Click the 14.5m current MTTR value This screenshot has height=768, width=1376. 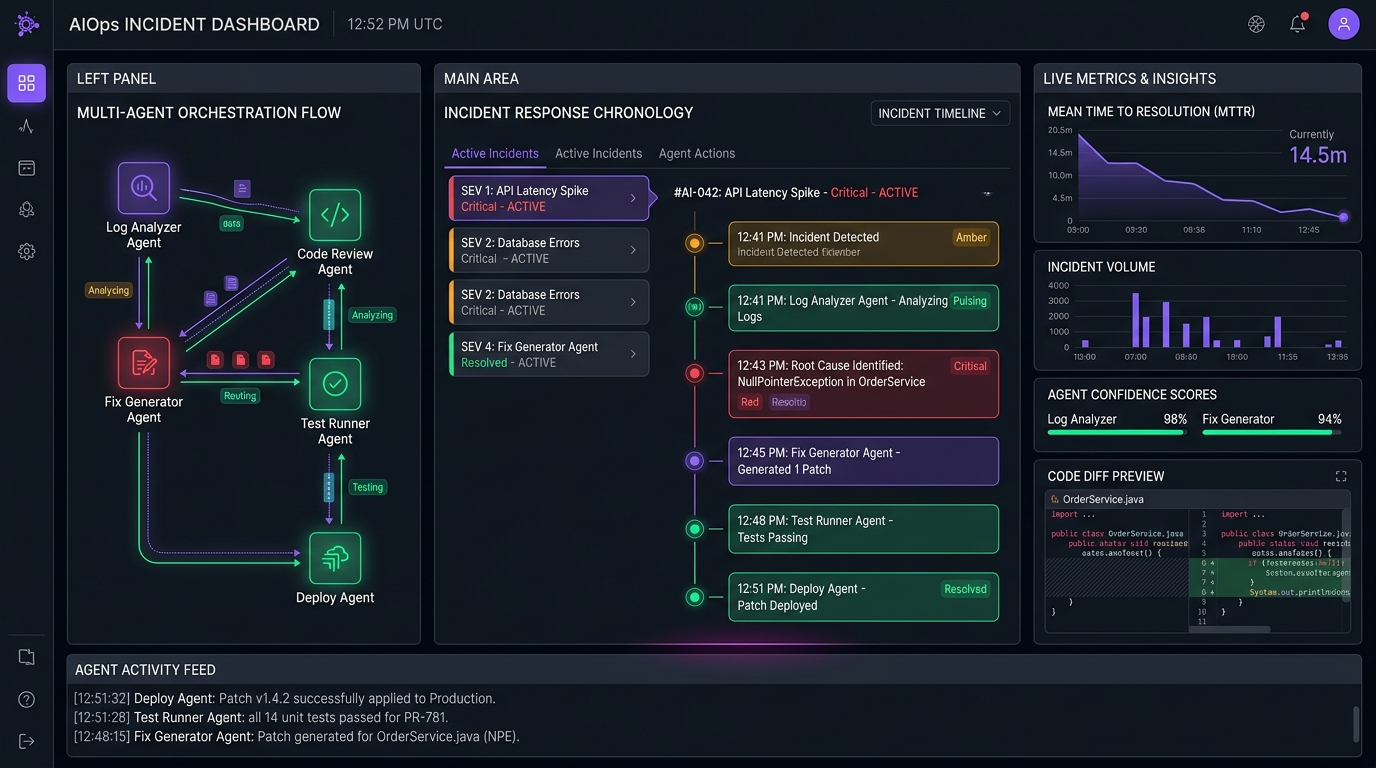coord(1318,155)
